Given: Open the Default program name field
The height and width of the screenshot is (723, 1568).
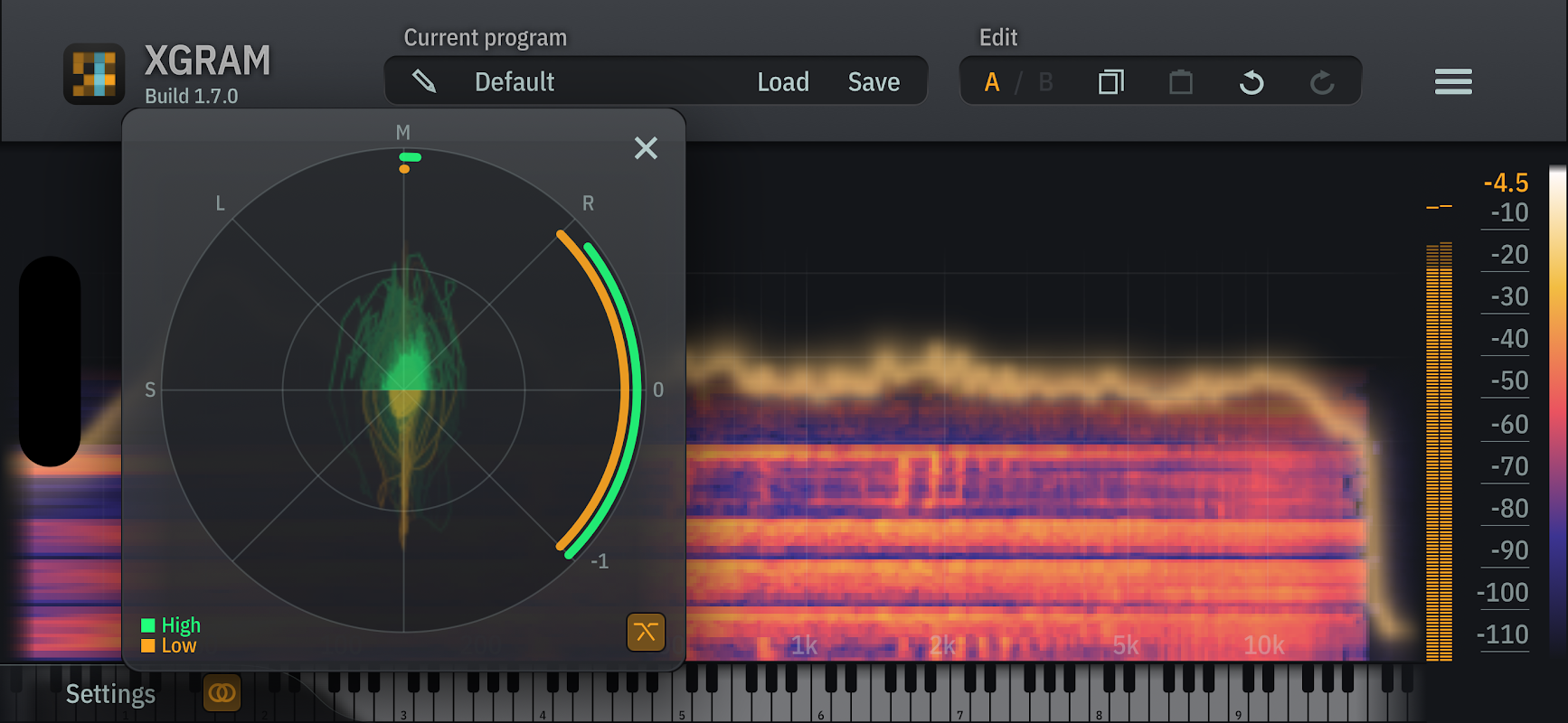Looking at the screenshot, I should (x=515, y=82).
